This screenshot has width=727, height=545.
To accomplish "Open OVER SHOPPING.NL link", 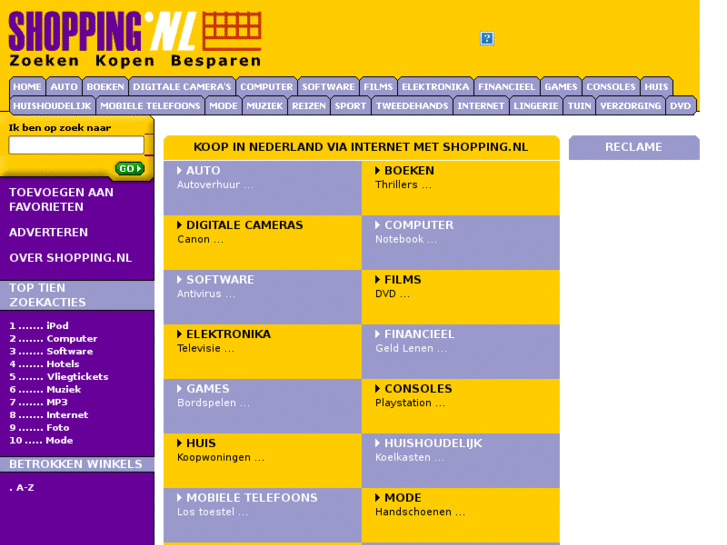I will [x=70, y=257].
